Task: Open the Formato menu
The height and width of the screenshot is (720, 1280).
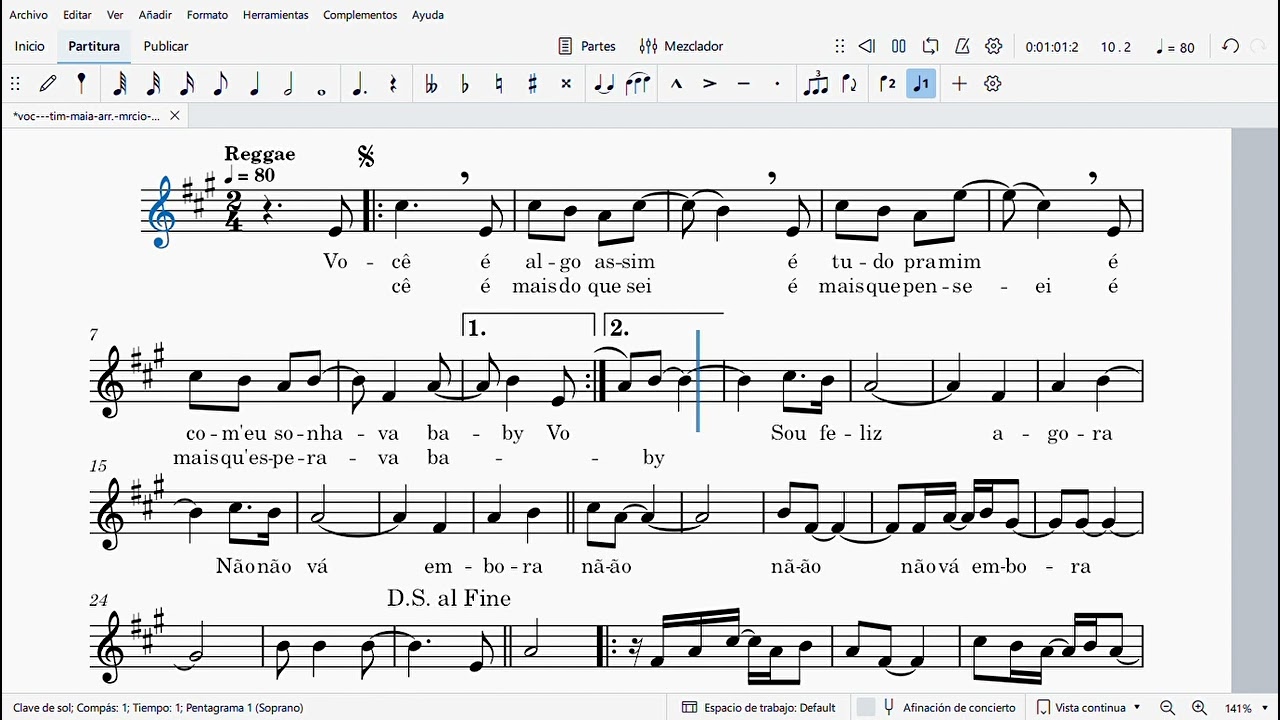Action: coord(207,15)
